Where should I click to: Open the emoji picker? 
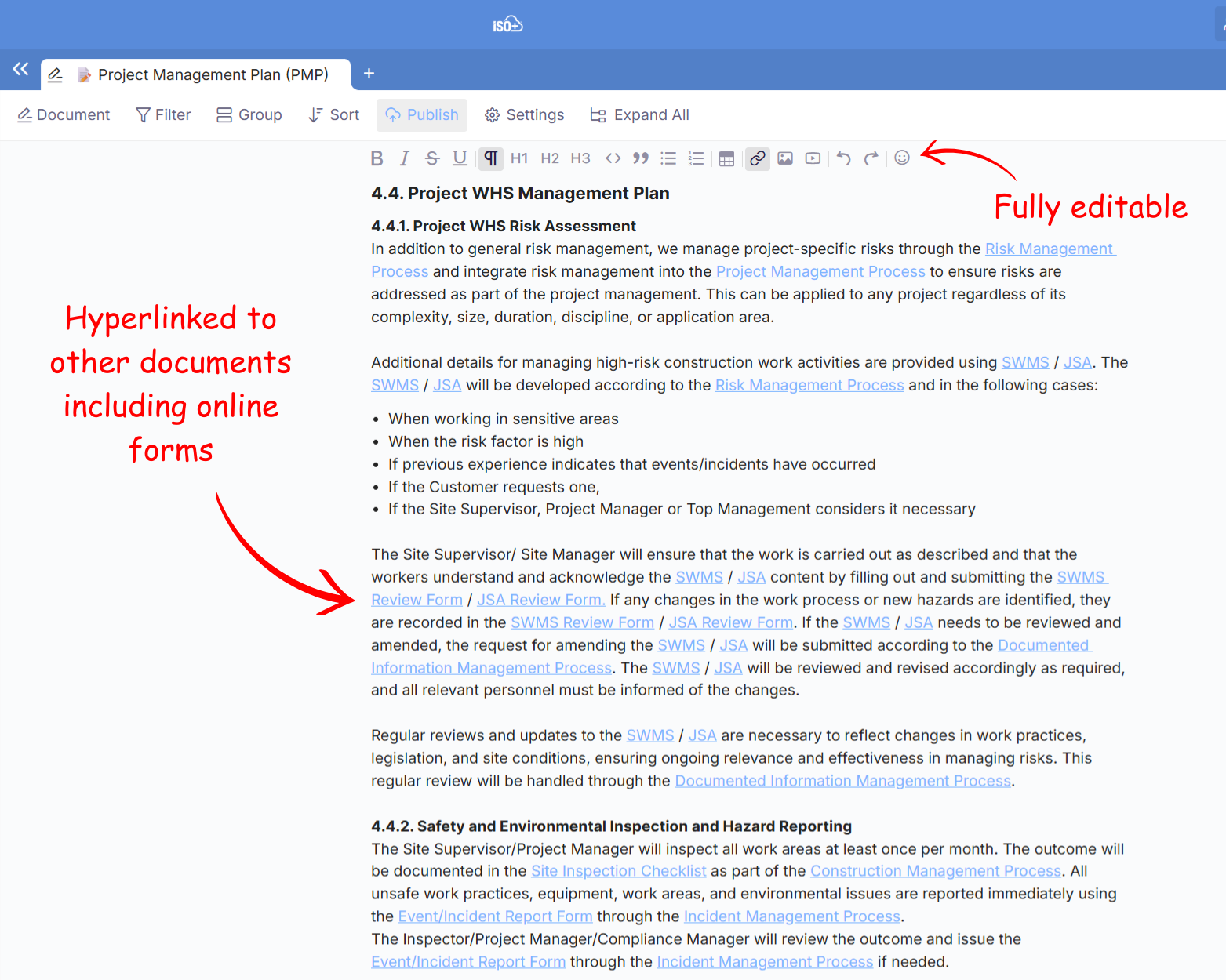(902, 158)
